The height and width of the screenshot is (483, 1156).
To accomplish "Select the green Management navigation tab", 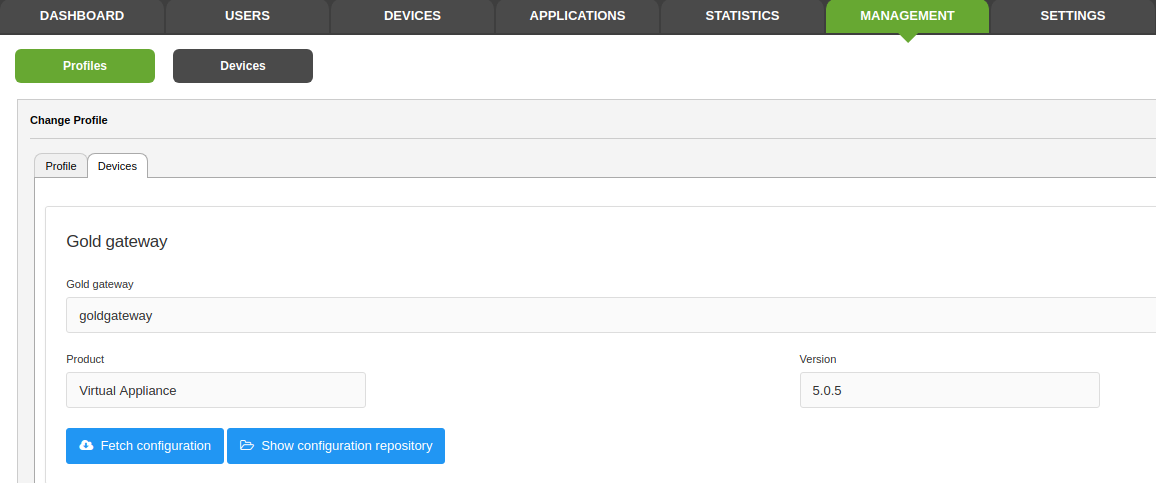I will (907, 16).
